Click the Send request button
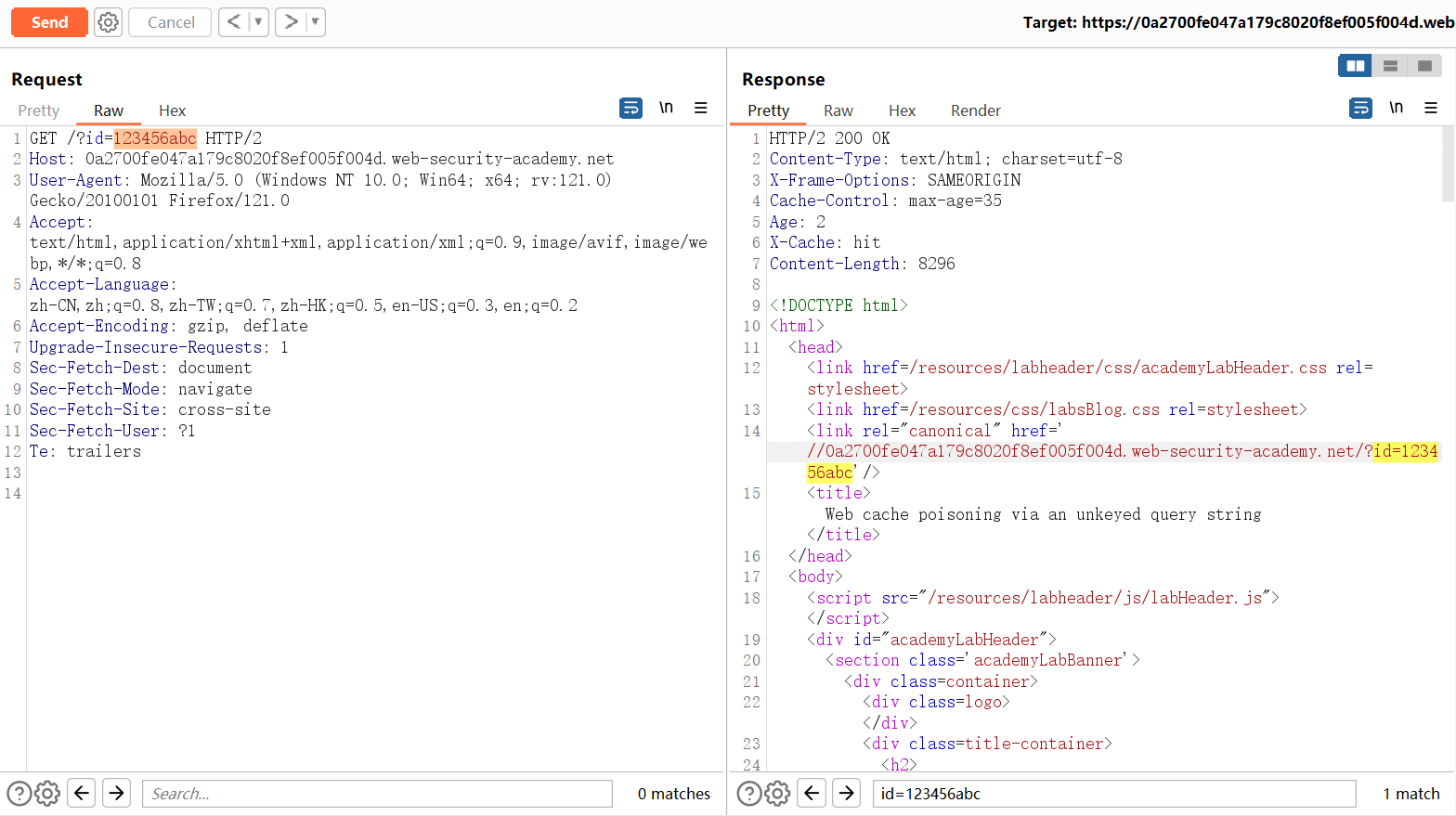This screenshot has width=1456, height=816. [x=49, y=22]
